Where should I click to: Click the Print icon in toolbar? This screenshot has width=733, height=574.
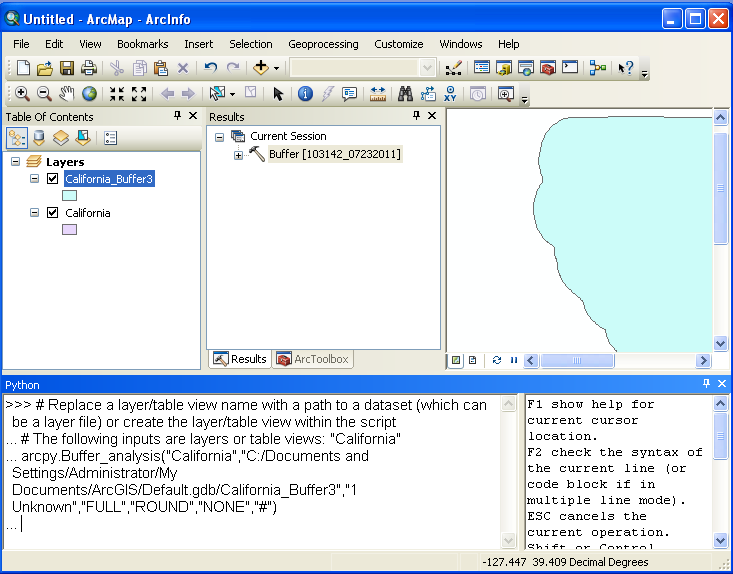pos(89,68)
